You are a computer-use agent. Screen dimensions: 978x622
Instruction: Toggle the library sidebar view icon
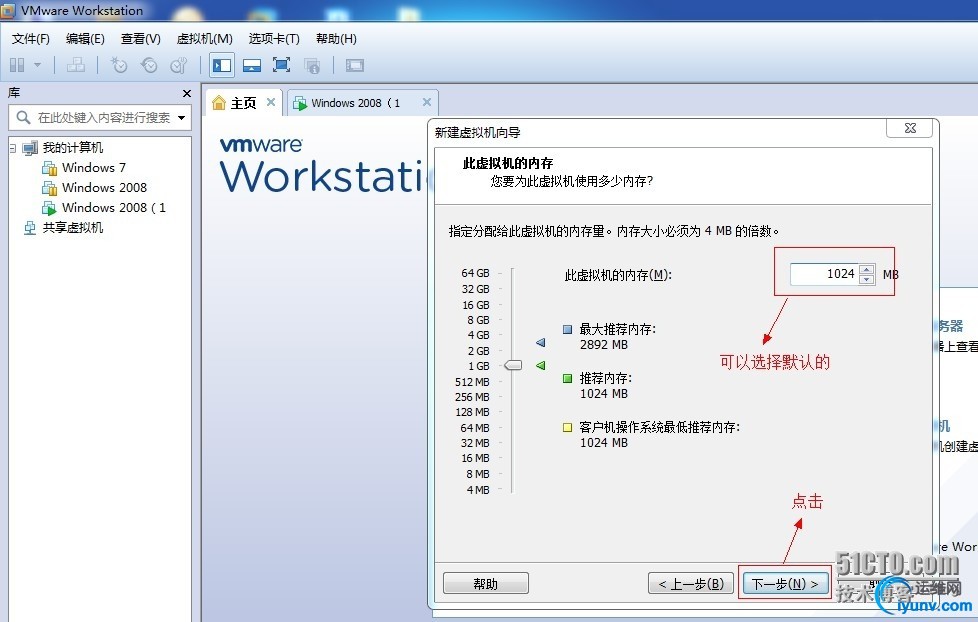pyautogui.click(x=222, y=65)
